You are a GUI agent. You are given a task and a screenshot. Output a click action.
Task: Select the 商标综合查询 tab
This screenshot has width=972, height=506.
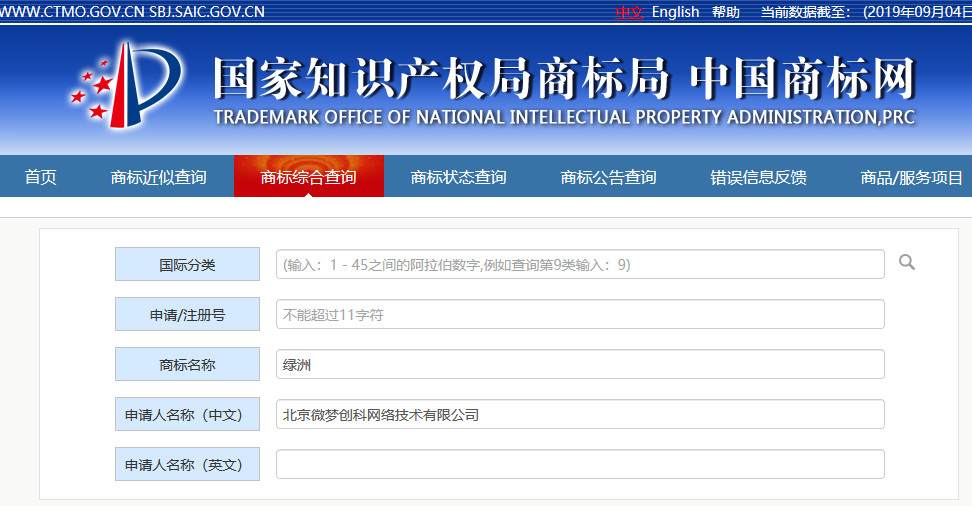coord(309,177)
